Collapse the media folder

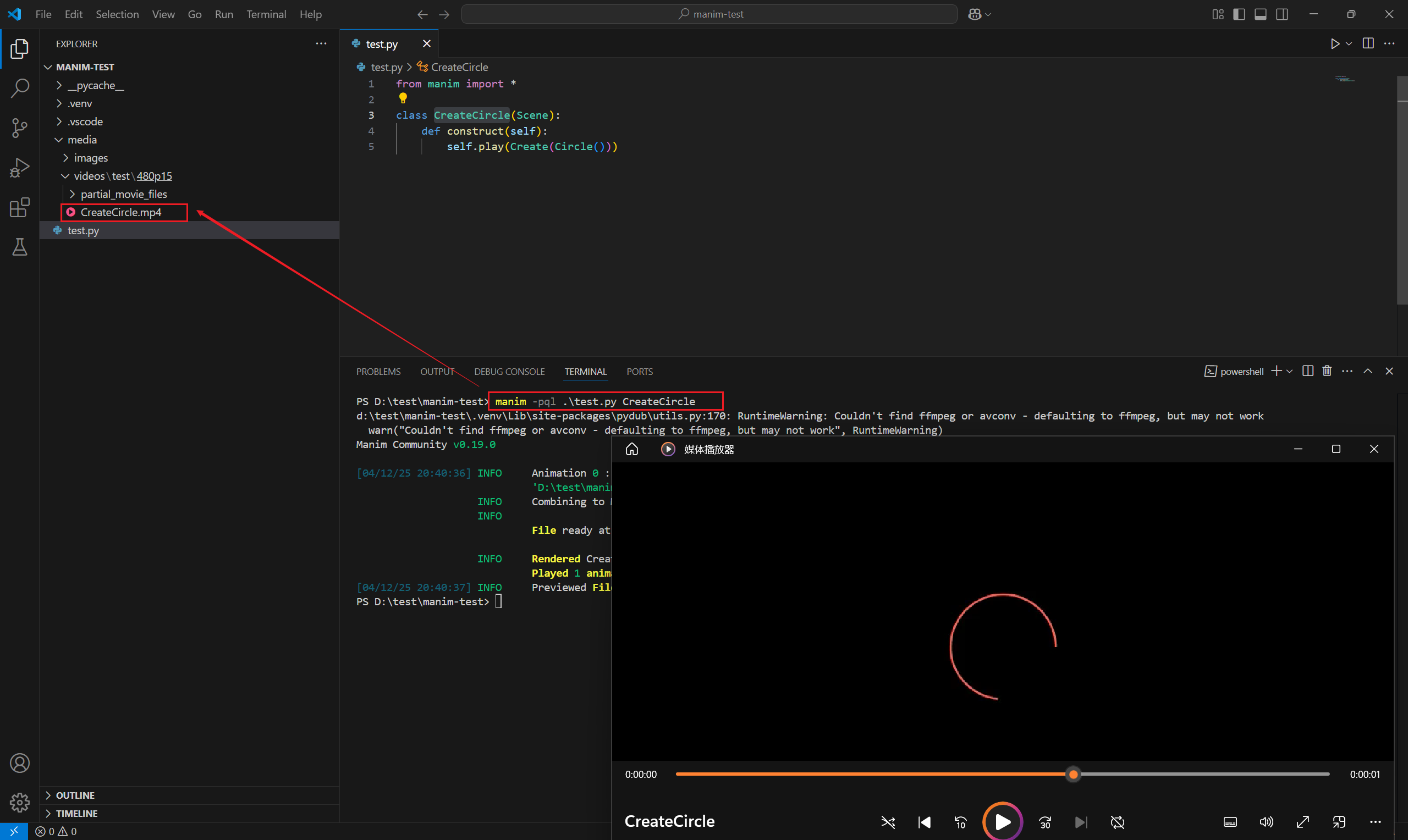click(x=81, y=140)
